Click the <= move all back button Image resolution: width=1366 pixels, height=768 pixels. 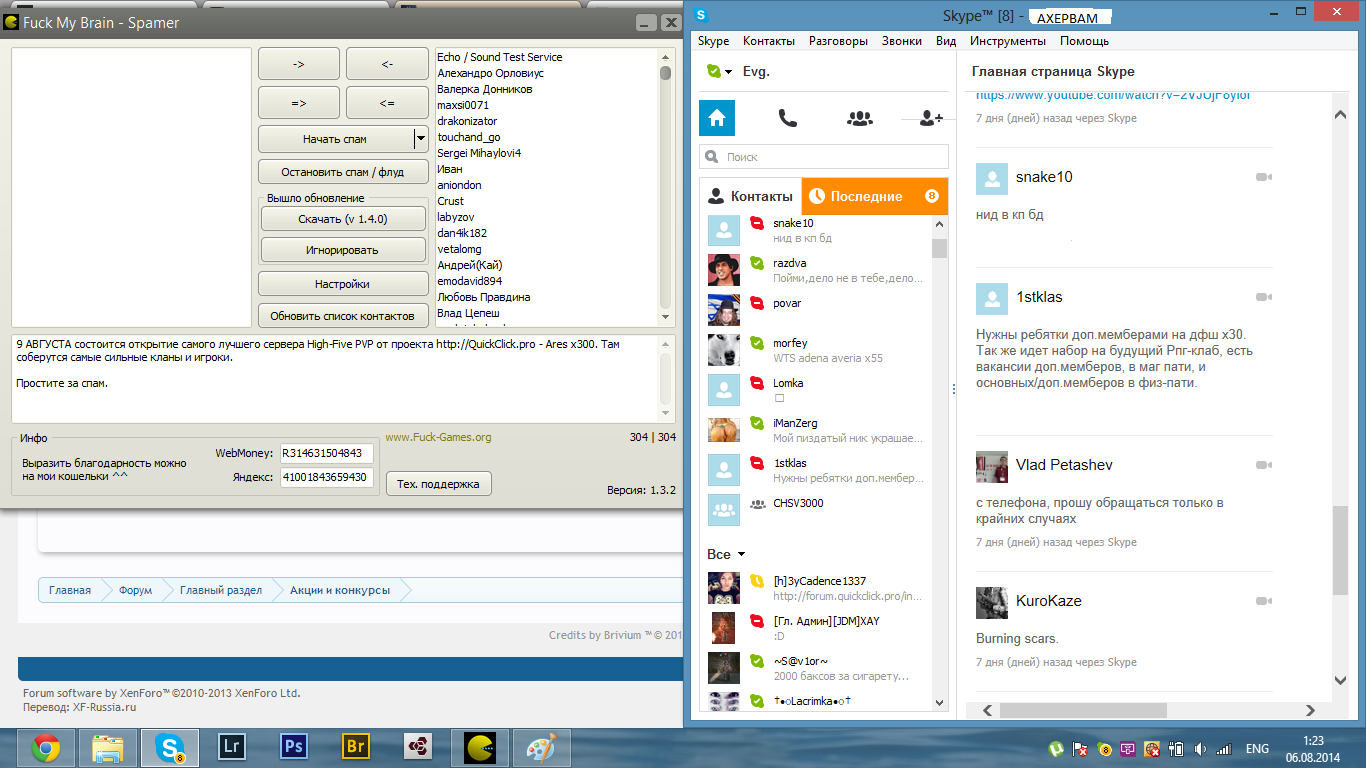pyautogui.click(x=387, y=103)
